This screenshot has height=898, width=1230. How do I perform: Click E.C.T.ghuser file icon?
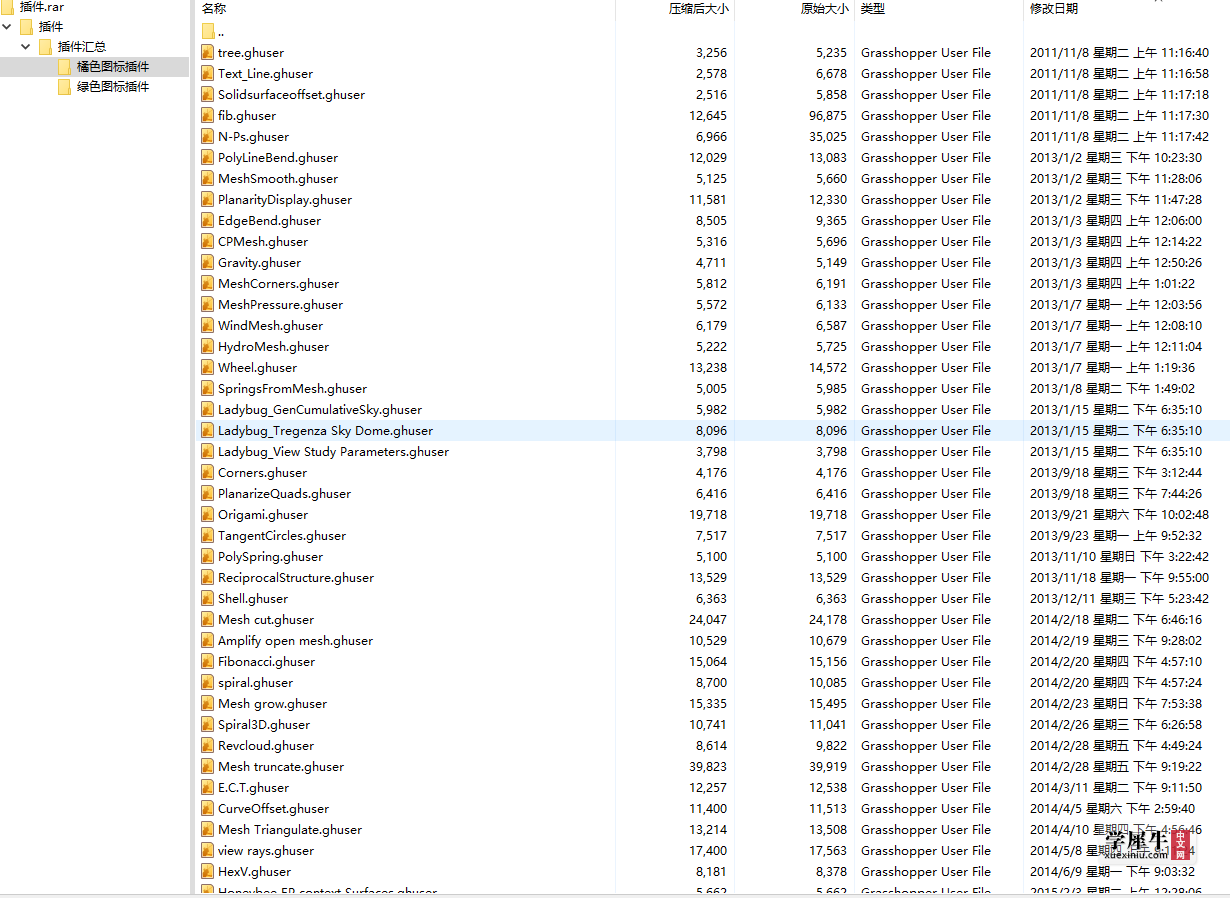click(x=208, y=787)
